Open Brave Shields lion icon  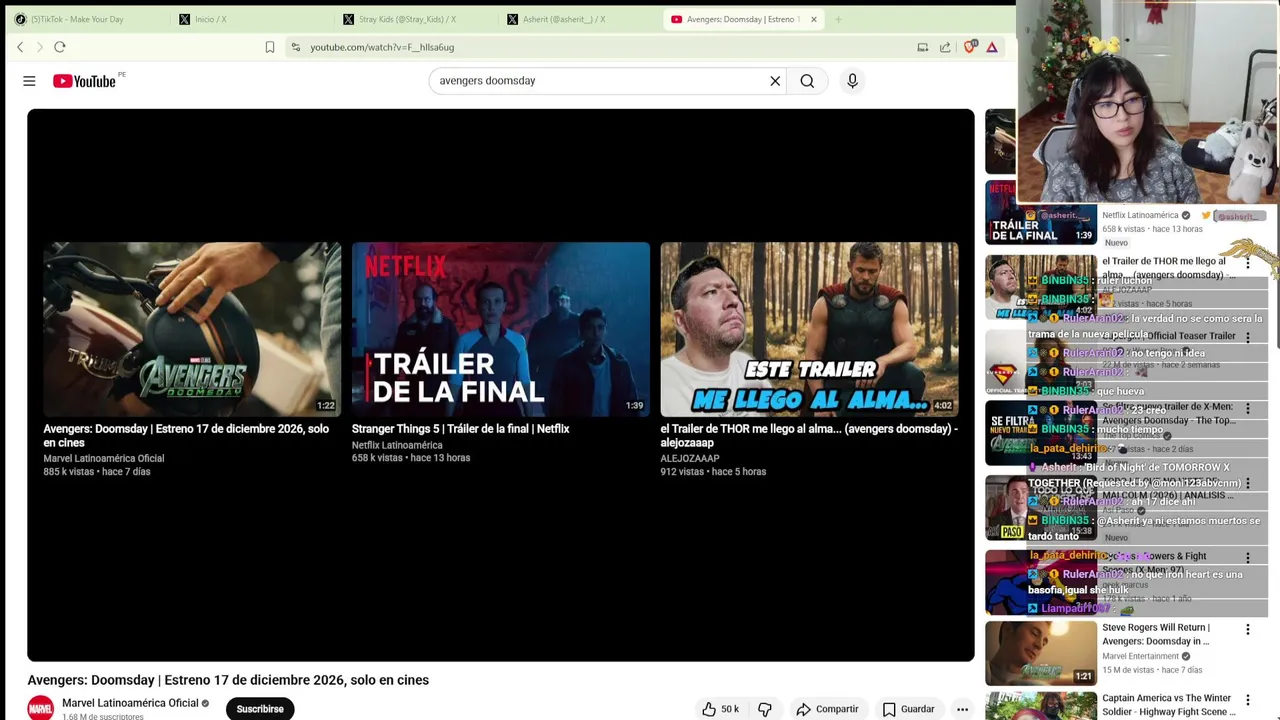coord(970,47)
